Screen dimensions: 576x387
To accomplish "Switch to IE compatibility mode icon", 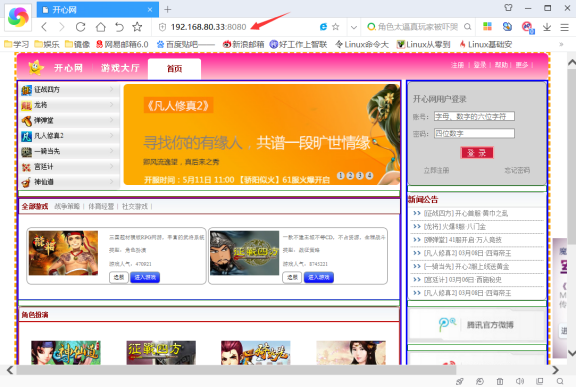I will point(323,27).
